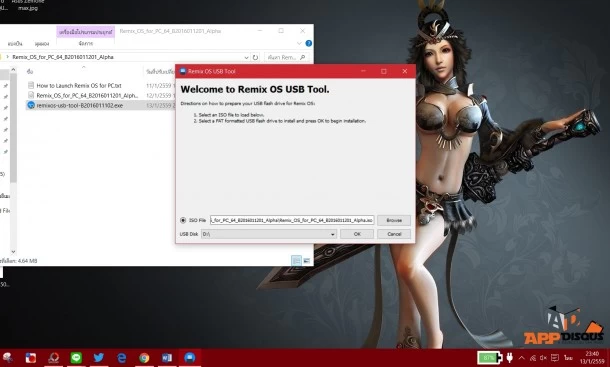610x367 pixels.
Task: Open the Manage ribbon tab below purple header
Action: pyautogui.click(x=86, y=44)
